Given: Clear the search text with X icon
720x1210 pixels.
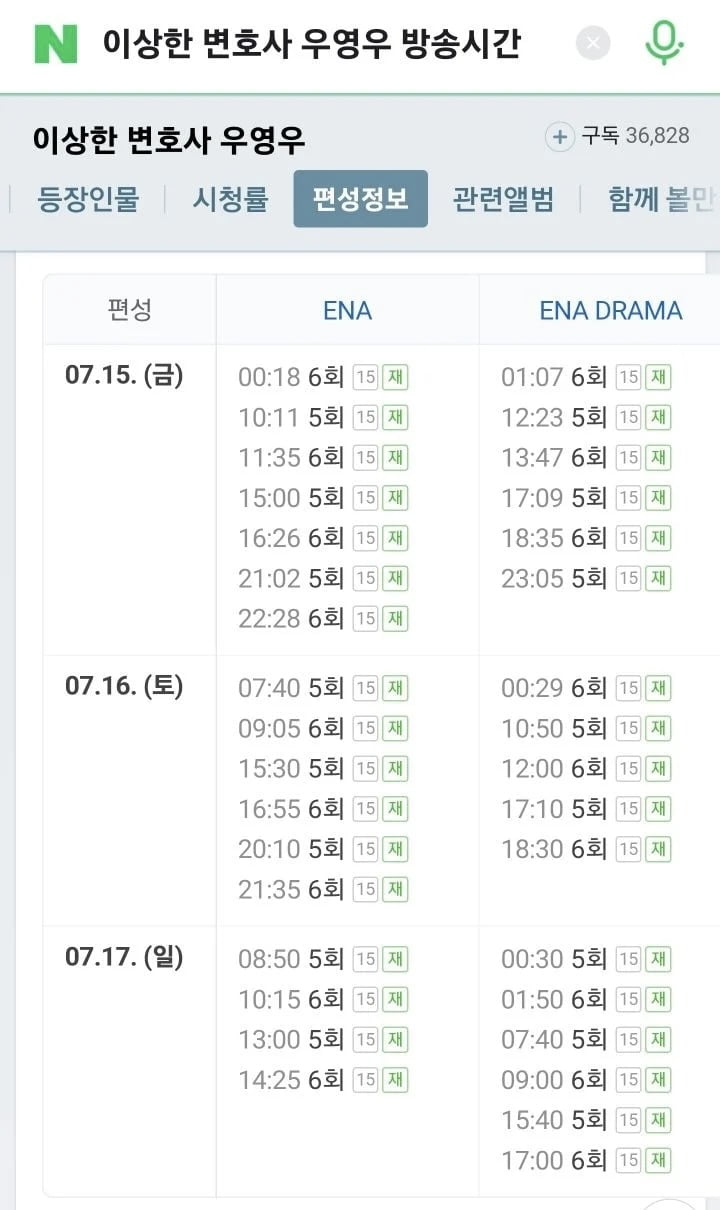Looking at the screenshot, I should pyautogui.click(x=593, y=44).
